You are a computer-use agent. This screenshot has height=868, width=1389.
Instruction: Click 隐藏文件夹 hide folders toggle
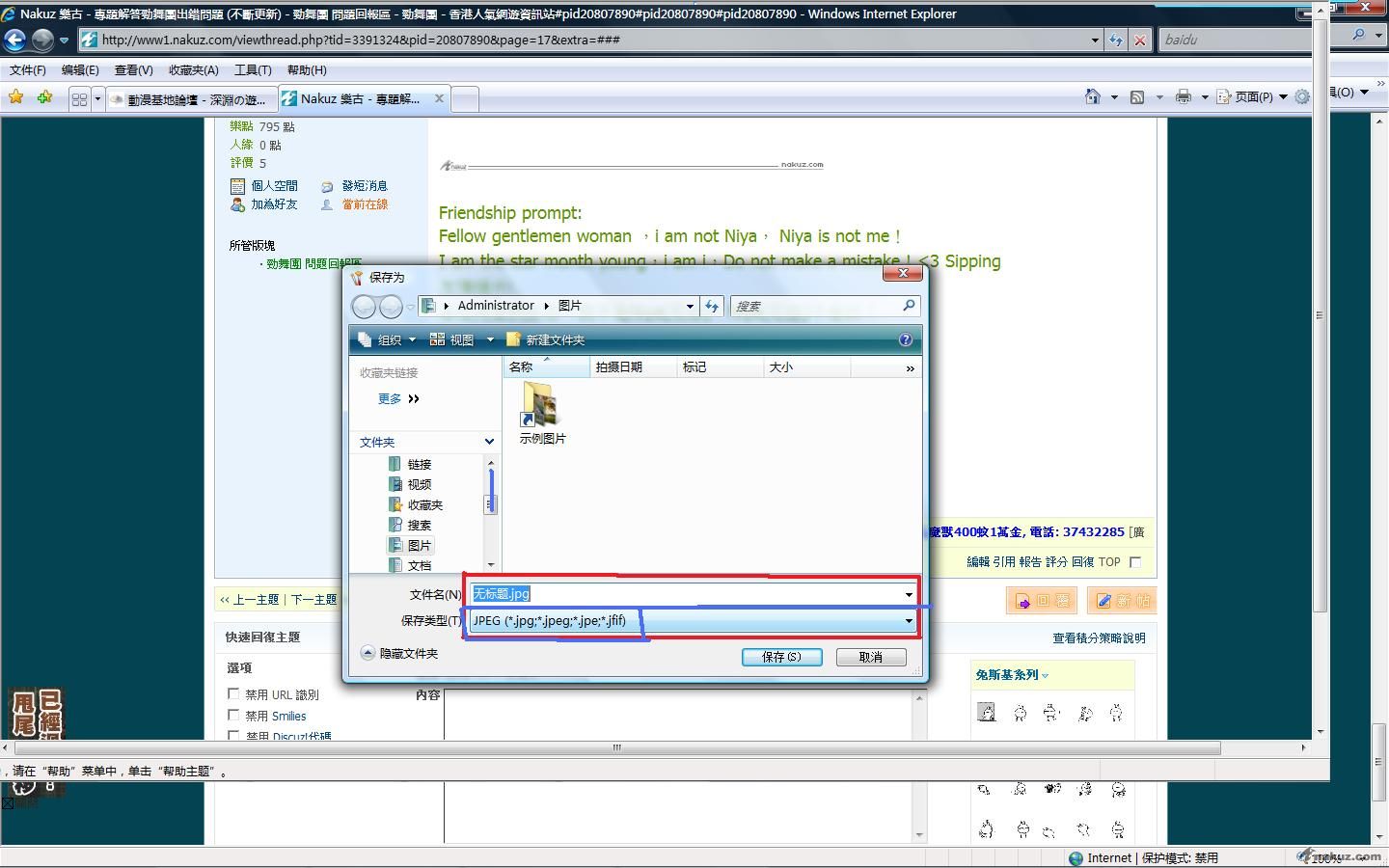tap(399, 653)
